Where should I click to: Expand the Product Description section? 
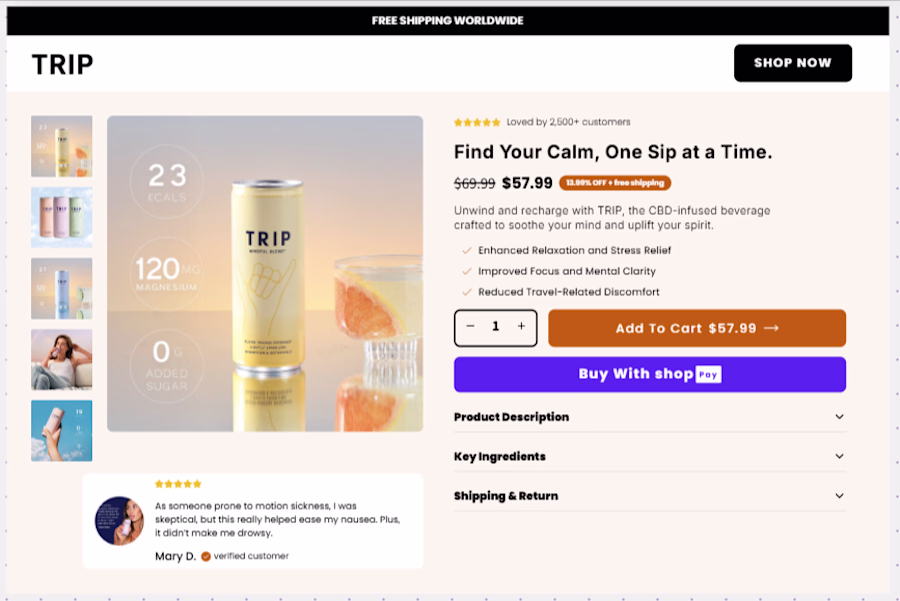pyautogui.click(x=649, y=417)
